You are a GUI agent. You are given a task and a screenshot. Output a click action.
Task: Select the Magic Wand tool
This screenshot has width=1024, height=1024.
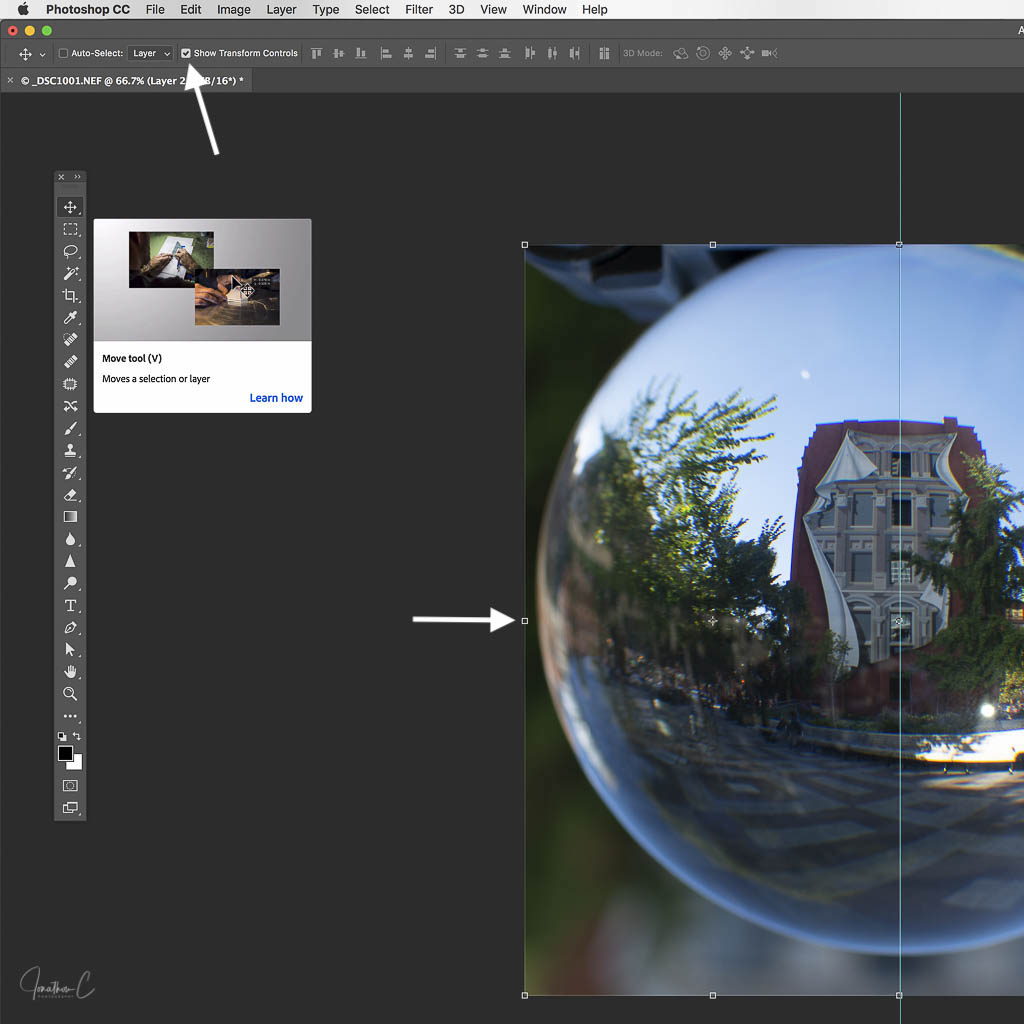[x=70, y=273]
